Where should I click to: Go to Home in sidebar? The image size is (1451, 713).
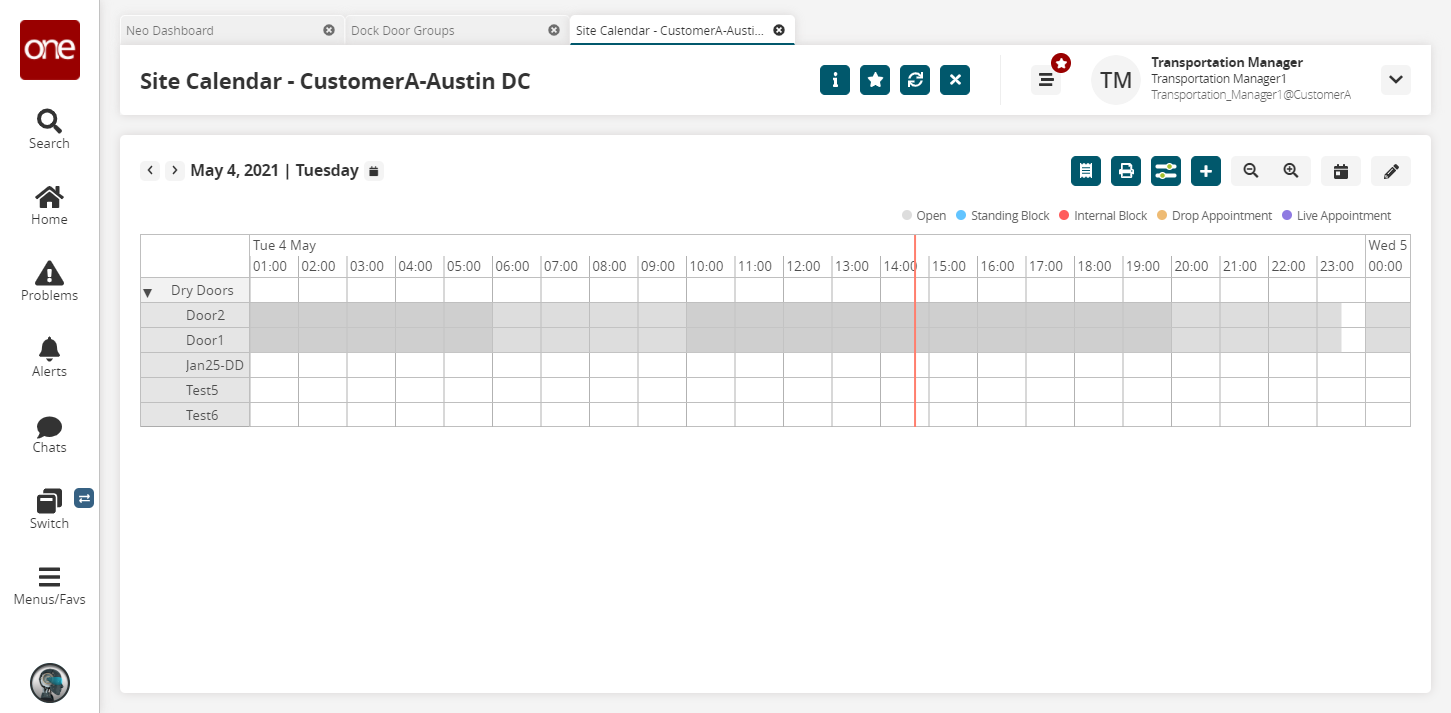pyautogui.click(x=49, y=205)
